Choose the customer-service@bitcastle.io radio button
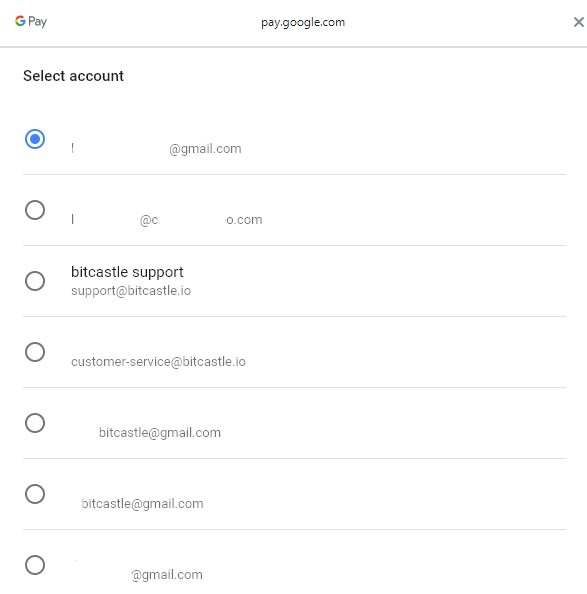The width and height of the screenshot is (587, 594). (35, 352)
